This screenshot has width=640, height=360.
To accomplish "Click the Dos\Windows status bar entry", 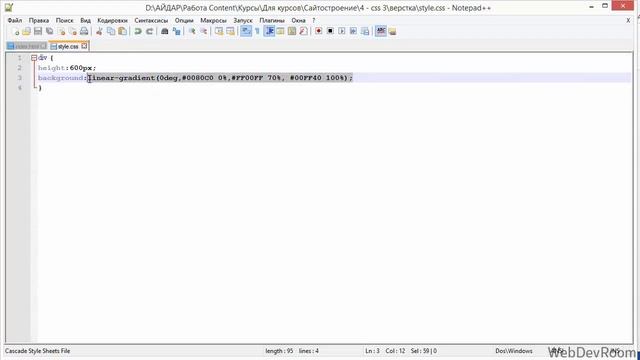I will [514, 351].
